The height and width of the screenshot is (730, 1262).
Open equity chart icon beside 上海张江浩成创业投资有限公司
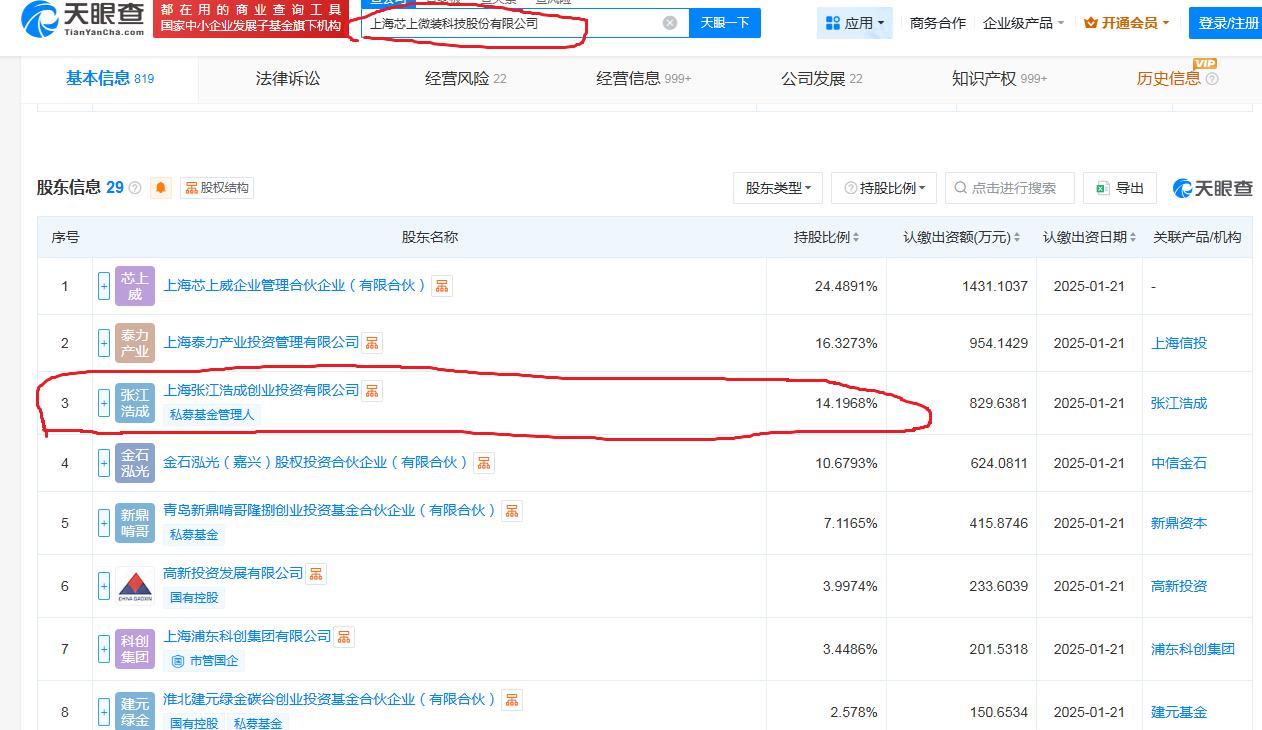point(372,391)
